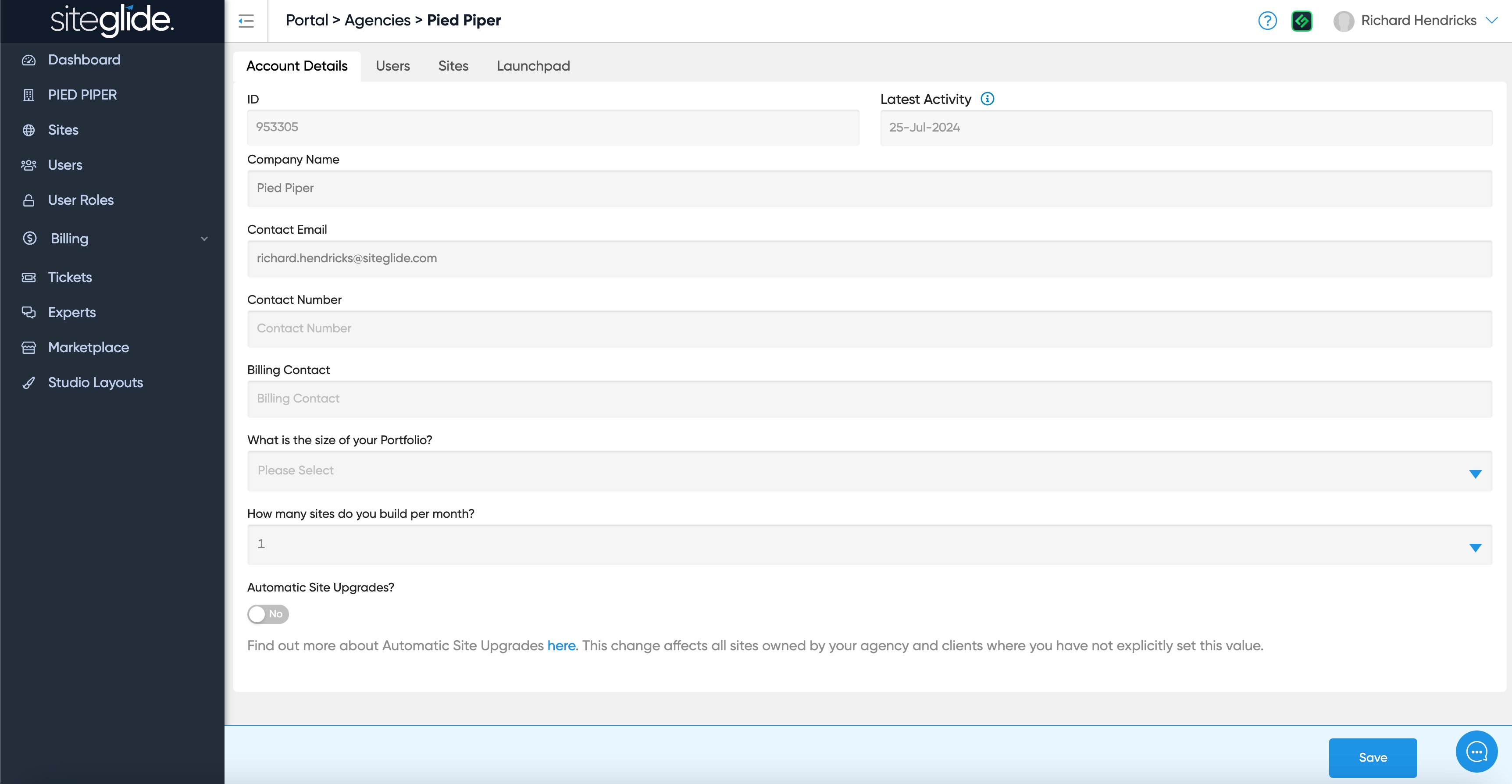This screenshot has height=784, width=1512.
Task: Click the Save button
Action: [x=1372, y=757]
